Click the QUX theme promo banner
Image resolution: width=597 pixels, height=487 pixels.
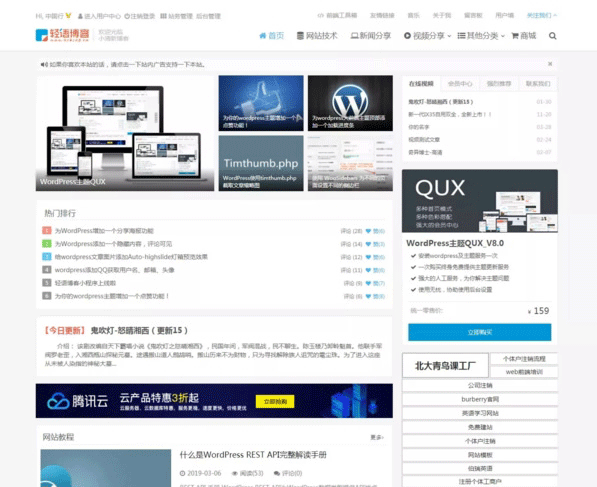click(480, 201)
